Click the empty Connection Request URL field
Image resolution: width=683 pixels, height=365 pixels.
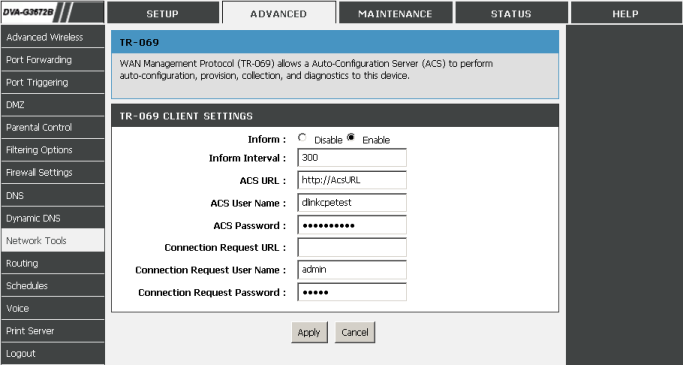point(352,247)
